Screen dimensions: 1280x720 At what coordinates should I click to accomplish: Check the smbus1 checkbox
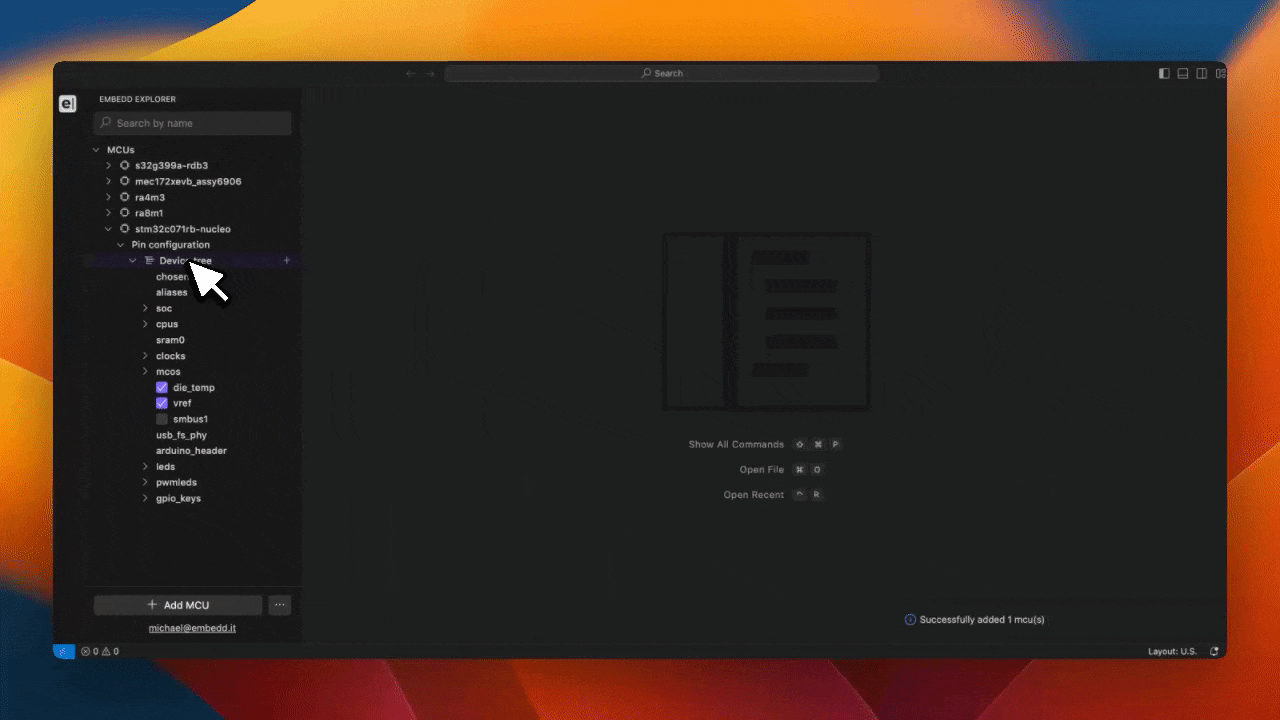click(162, 419)
